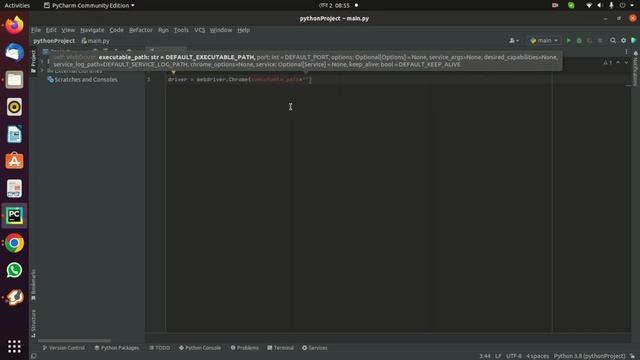Click main.py breadcrumb in navigation bar
This screenshot has height=360, width=640.
[96, 41]
